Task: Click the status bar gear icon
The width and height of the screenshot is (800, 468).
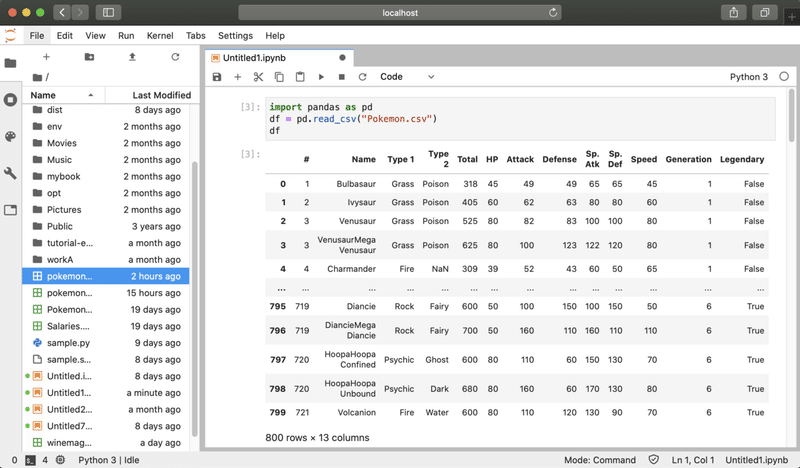Action: pyautogui.click(x=60, y=460)
